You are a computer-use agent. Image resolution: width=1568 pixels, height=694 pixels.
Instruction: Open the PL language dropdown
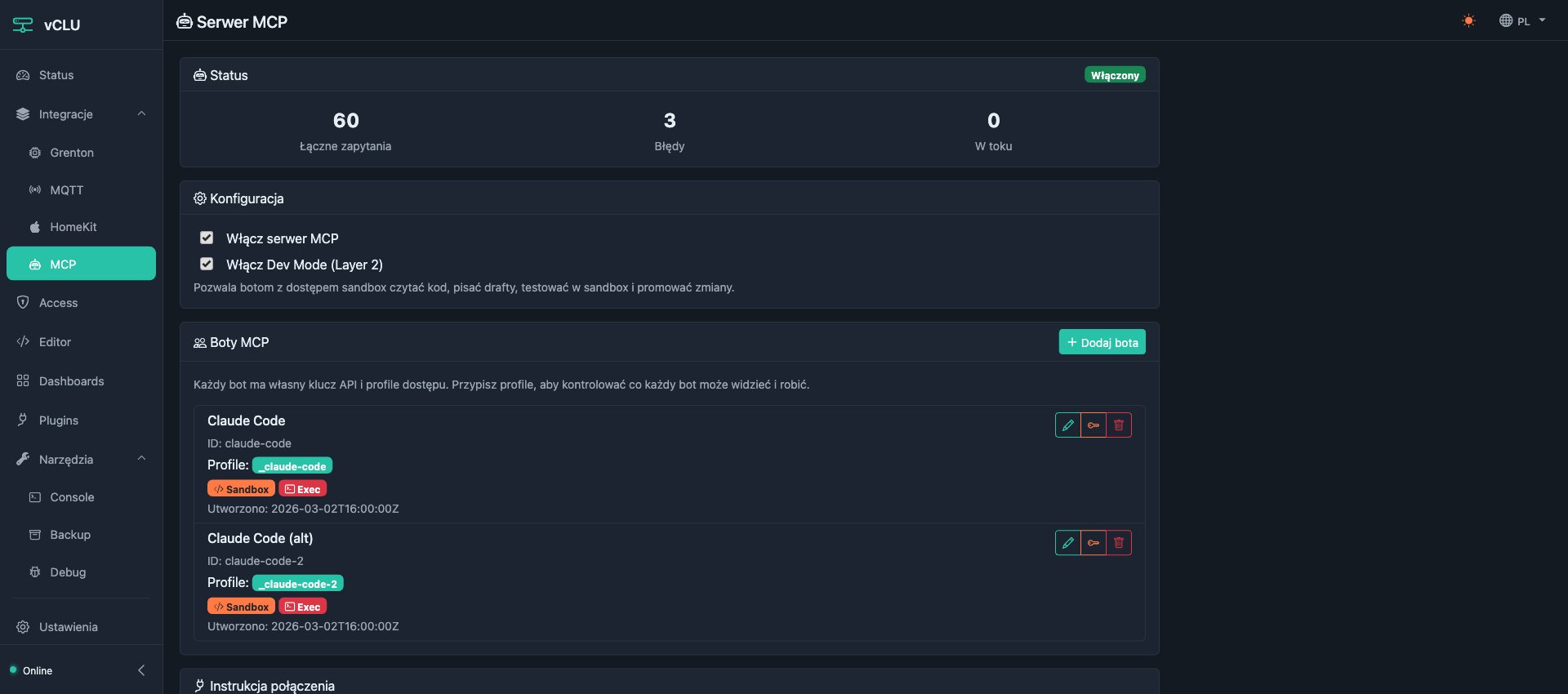click(1522, 21)
